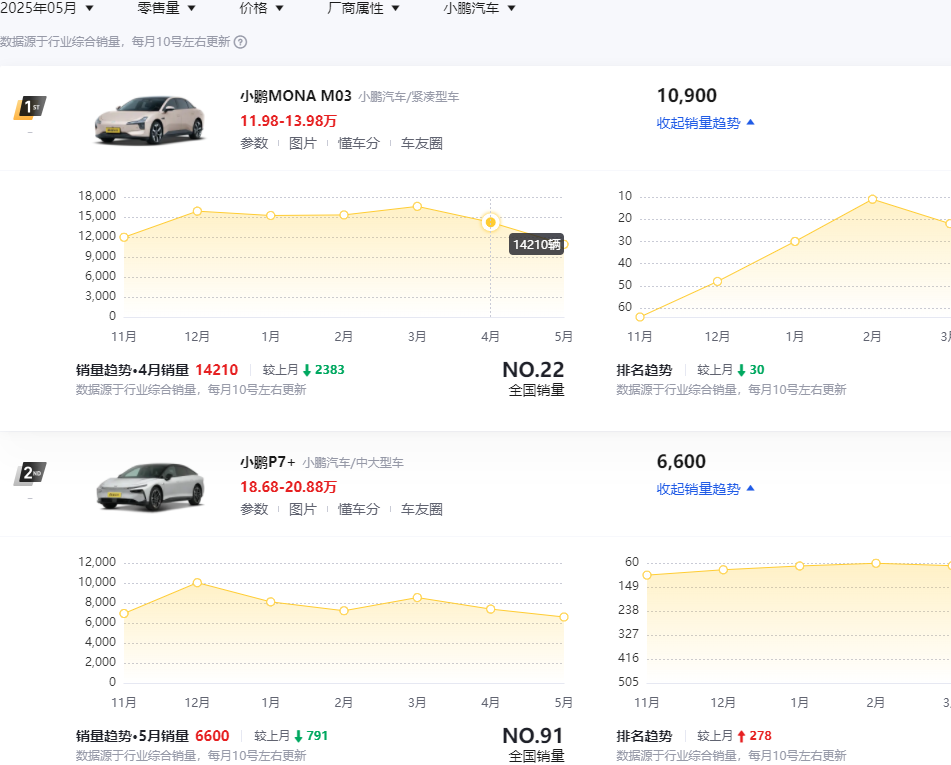This screenshot has width=951, height=765.
Task: Select 1月 point on P7+ sales chart
Action: click(271, 602)
